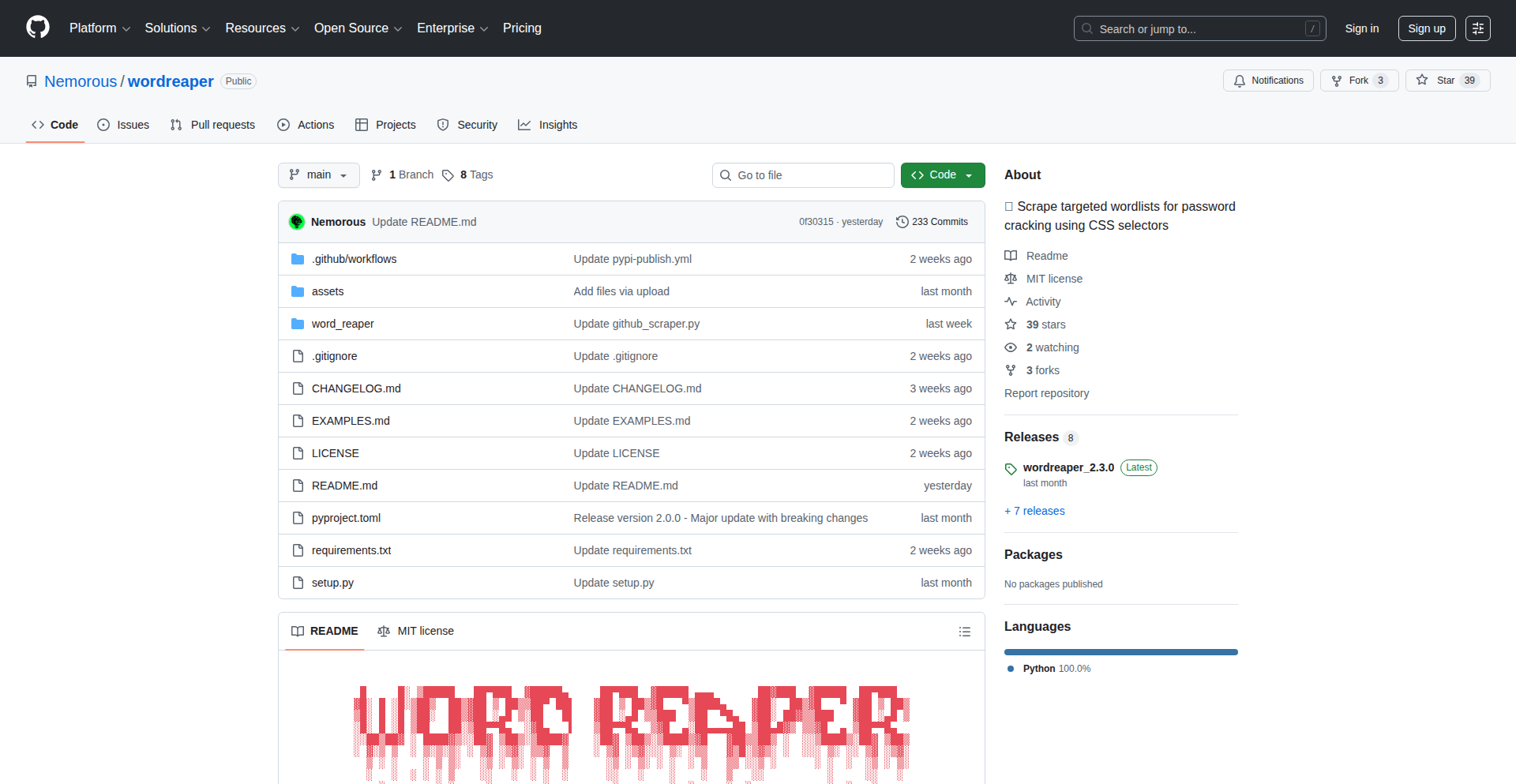1516x784 pixels.
Task: Star the wordreaper repository
Action: click(1447, 81)
